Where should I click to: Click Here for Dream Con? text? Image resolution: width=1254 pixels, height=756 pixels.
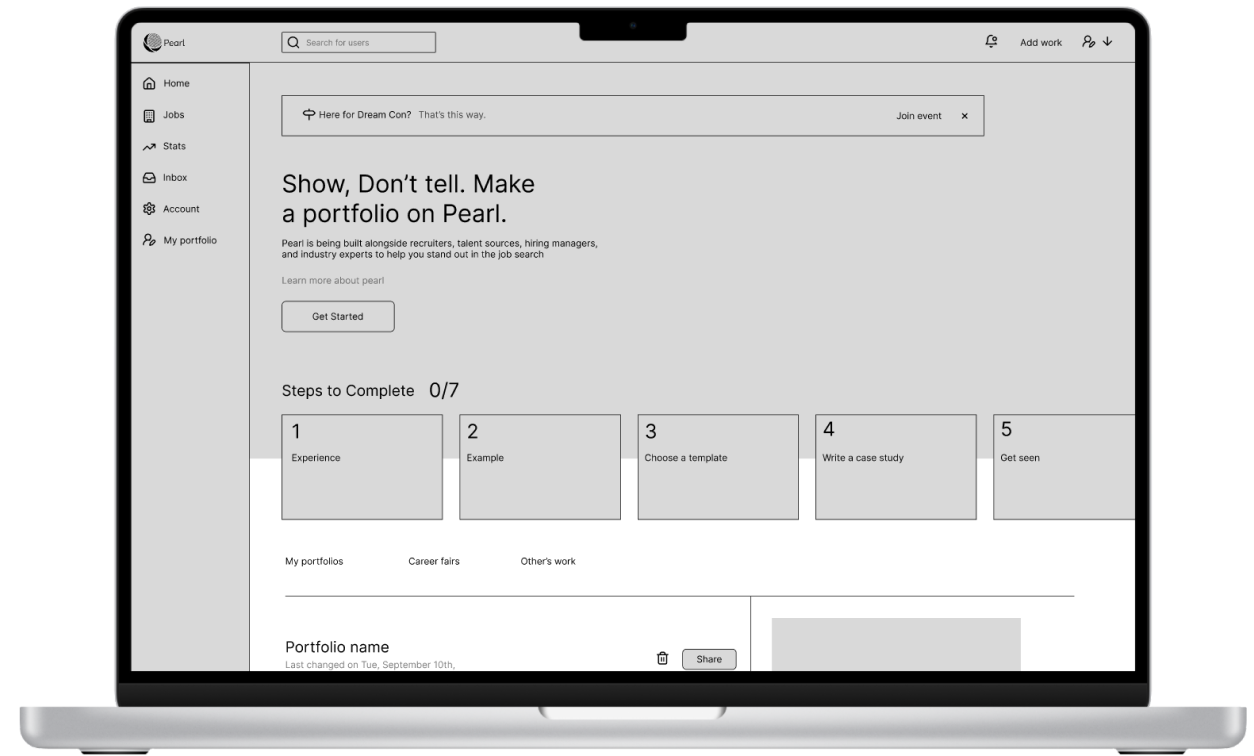click(x=365, y=115)
